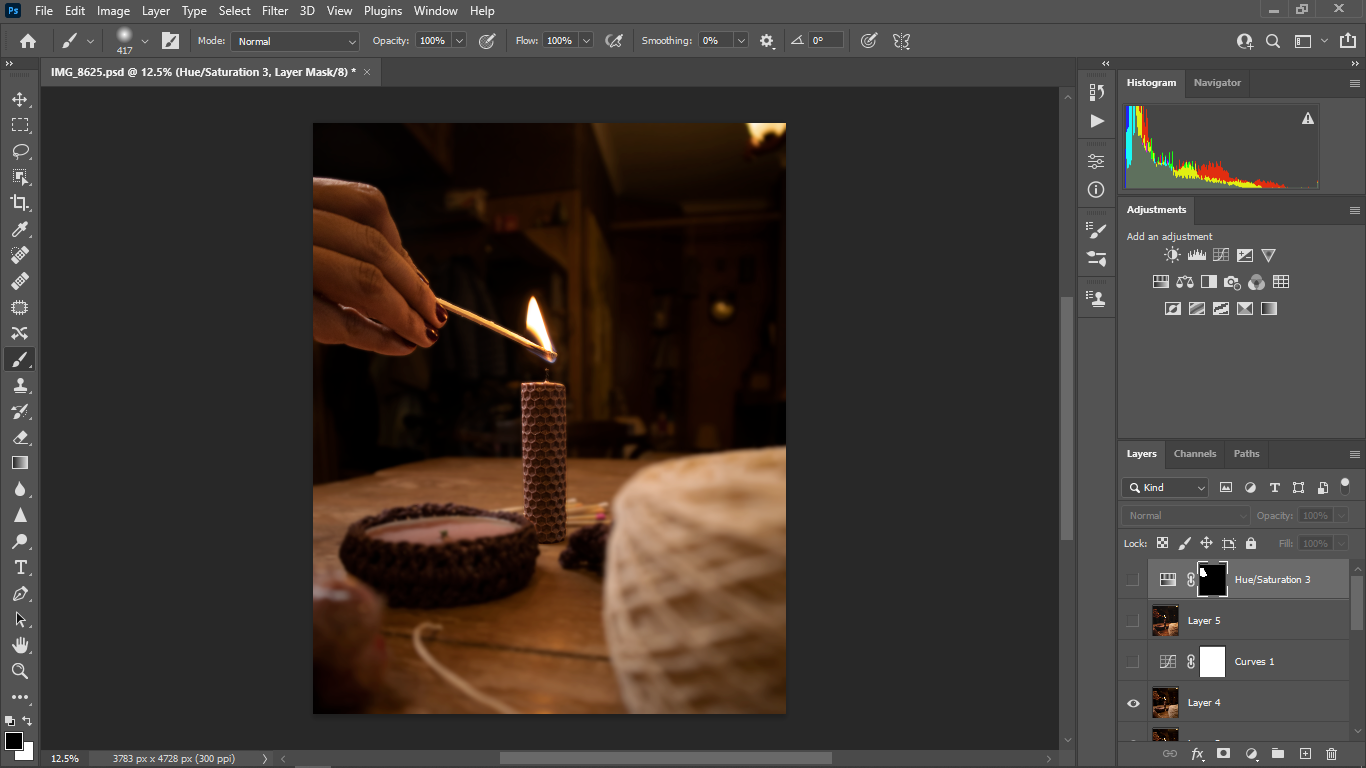Open the Layers panel options menu

coord(1354,454)
